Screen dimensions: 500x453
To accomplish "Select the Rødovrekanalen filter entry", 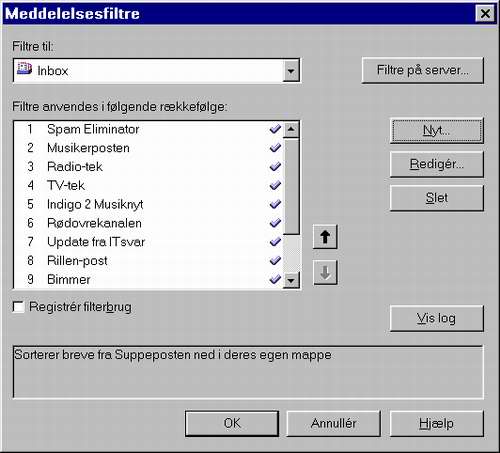I will pos(148,223).
